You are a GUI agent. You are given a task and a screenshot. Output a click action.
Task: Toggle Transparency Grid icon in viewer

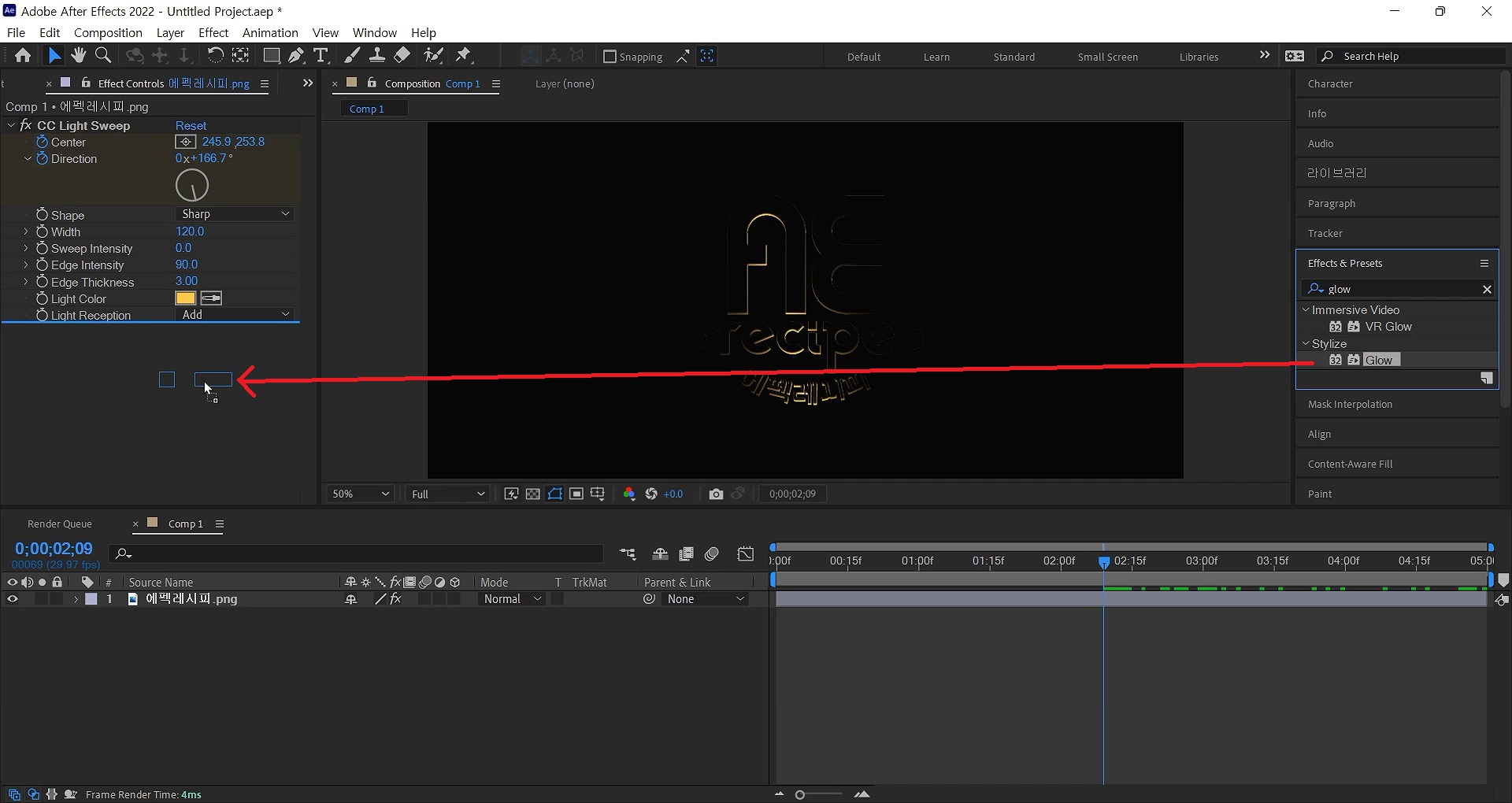point(533,494)
